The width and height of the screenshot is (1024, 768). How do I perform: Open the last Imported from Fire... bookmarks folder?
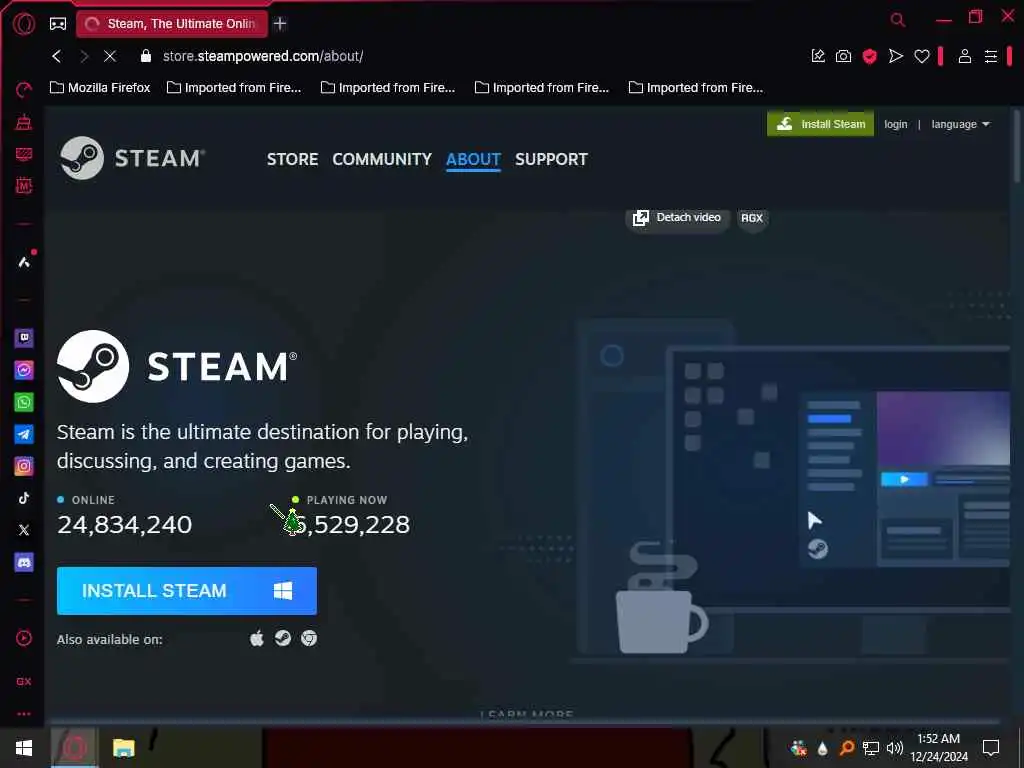pos(696,88)
